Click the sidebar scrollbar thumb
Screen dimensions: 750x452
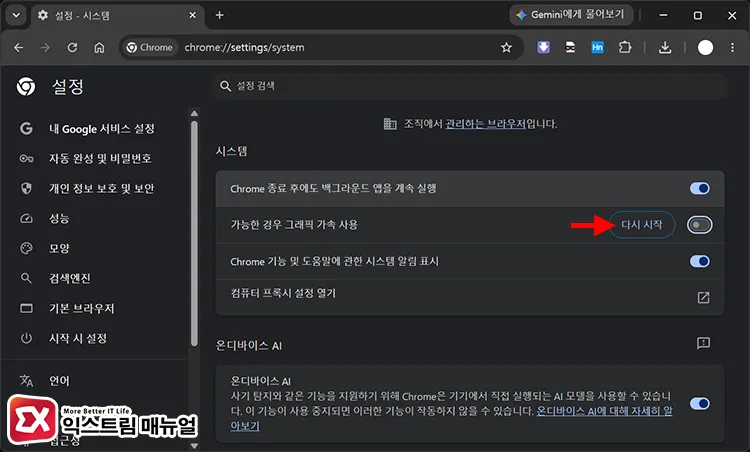click(194, 233)
